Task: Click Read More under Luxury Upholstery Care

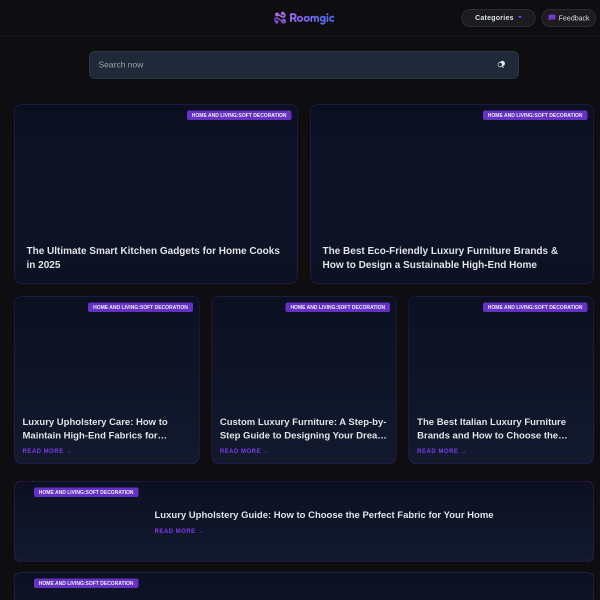Action: 47,451
